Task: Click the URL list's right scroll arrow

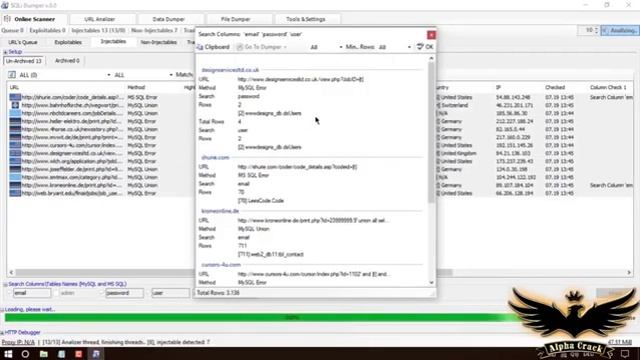Action: point(629,273)
